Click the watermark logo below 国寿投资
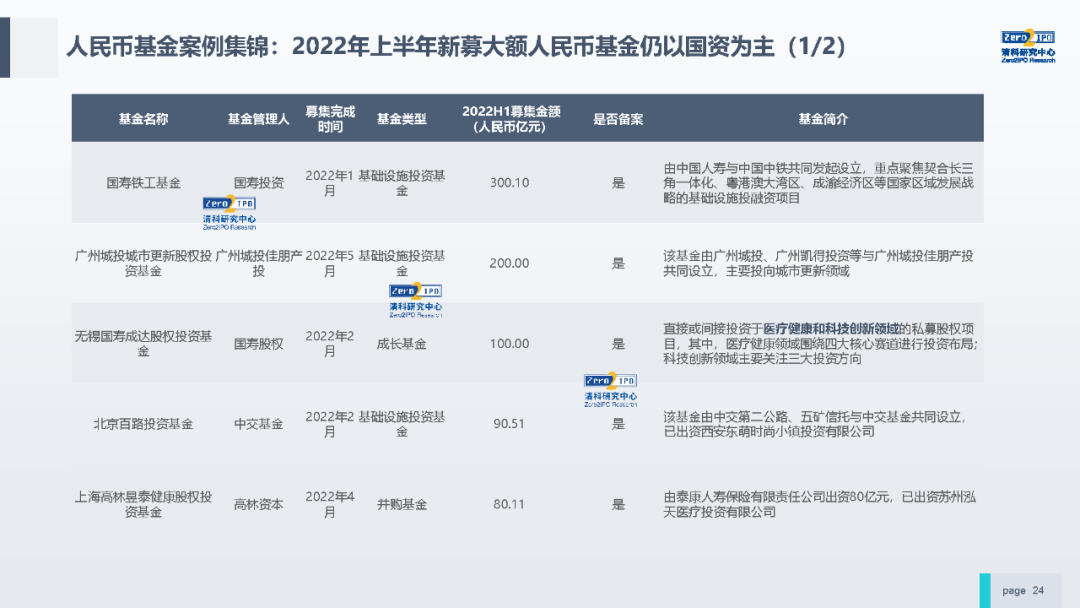 tap(229, 213)
